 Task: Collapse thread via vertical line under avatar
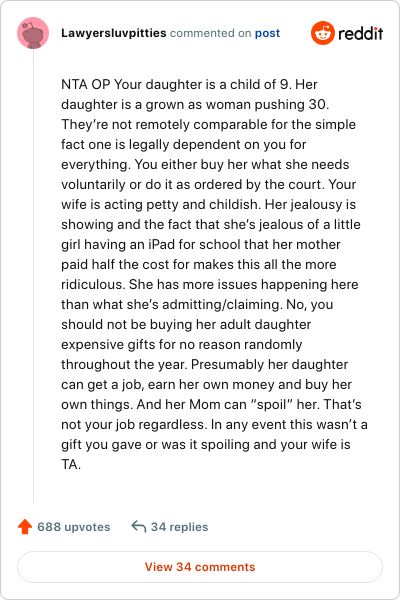pos(34,276)
